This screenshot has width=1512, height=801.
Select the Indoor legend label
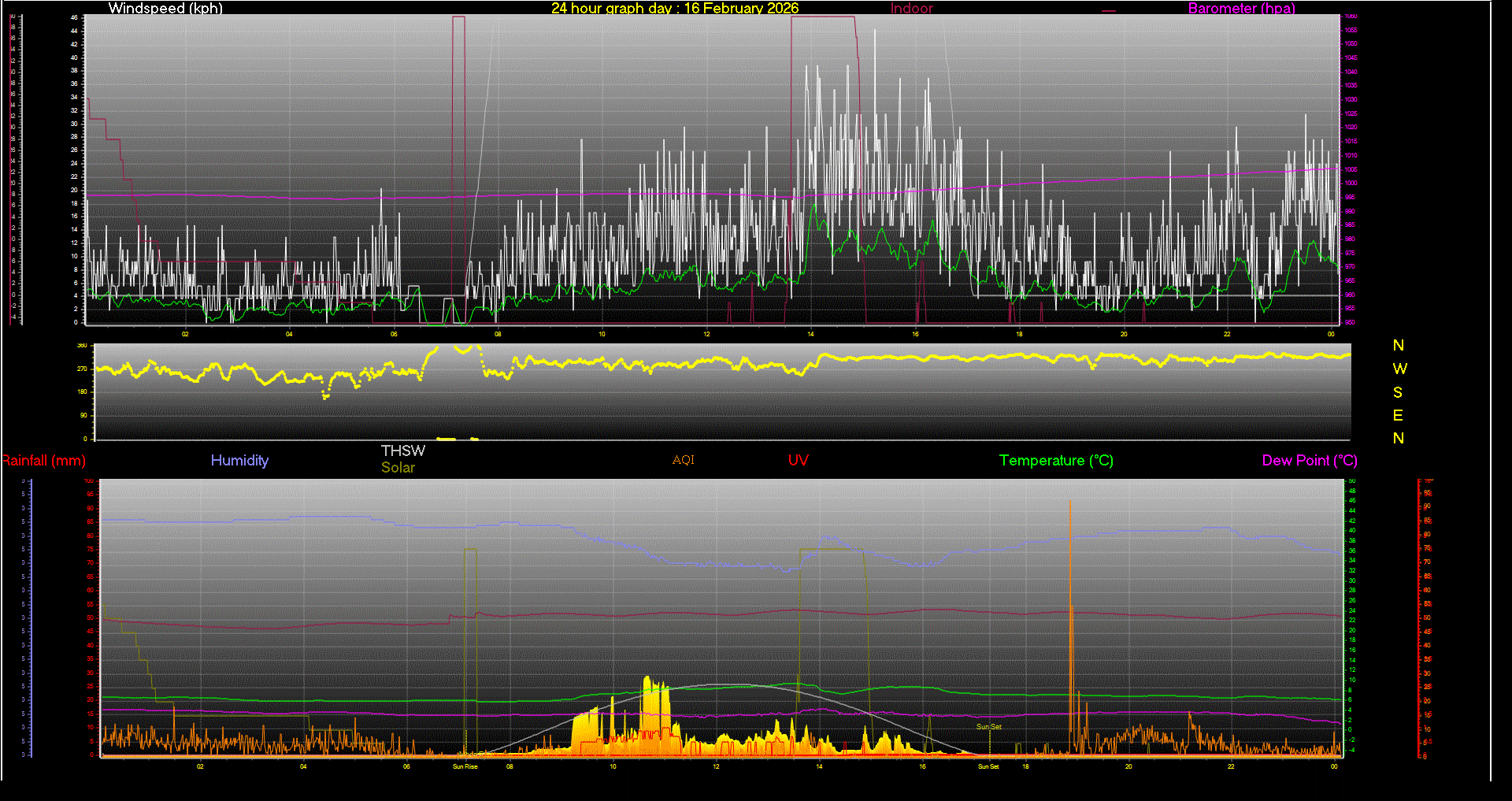(x=911, y=8)
